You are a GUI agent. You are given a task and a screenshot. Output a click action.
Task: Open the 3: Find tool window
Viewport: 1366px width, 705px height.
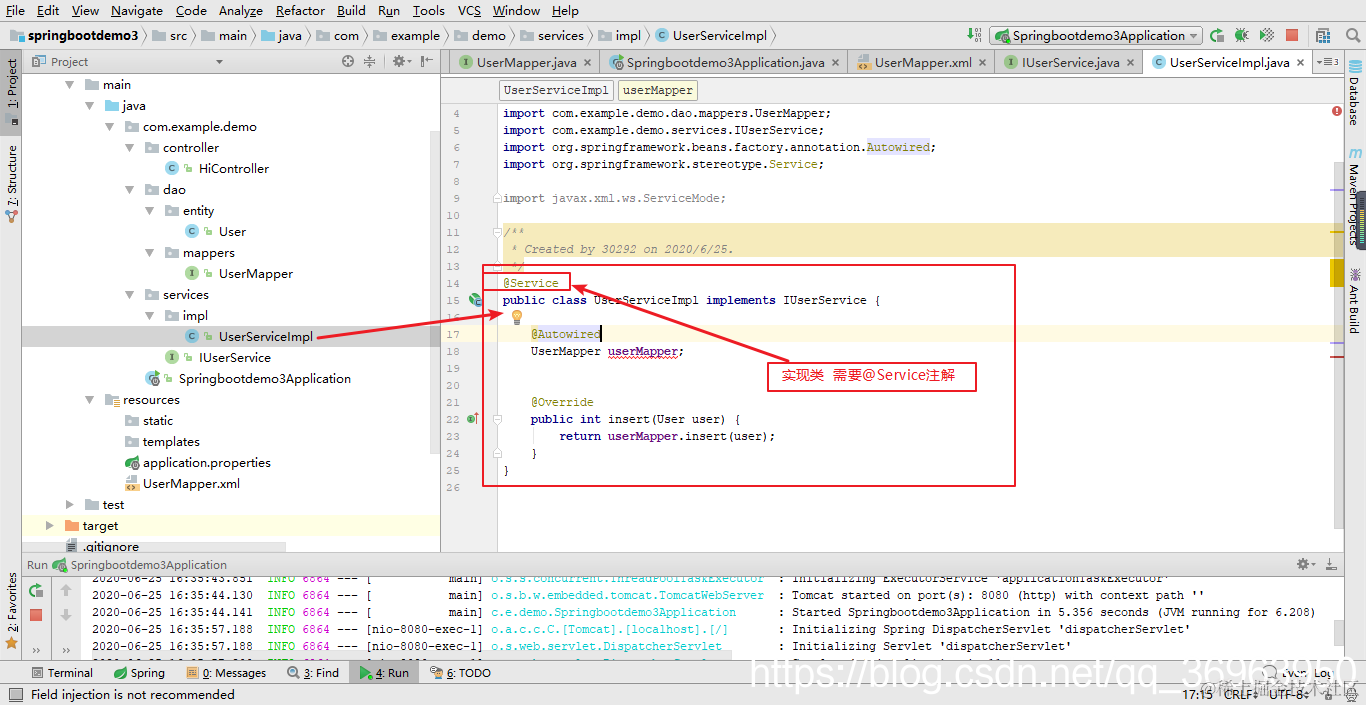313,673
